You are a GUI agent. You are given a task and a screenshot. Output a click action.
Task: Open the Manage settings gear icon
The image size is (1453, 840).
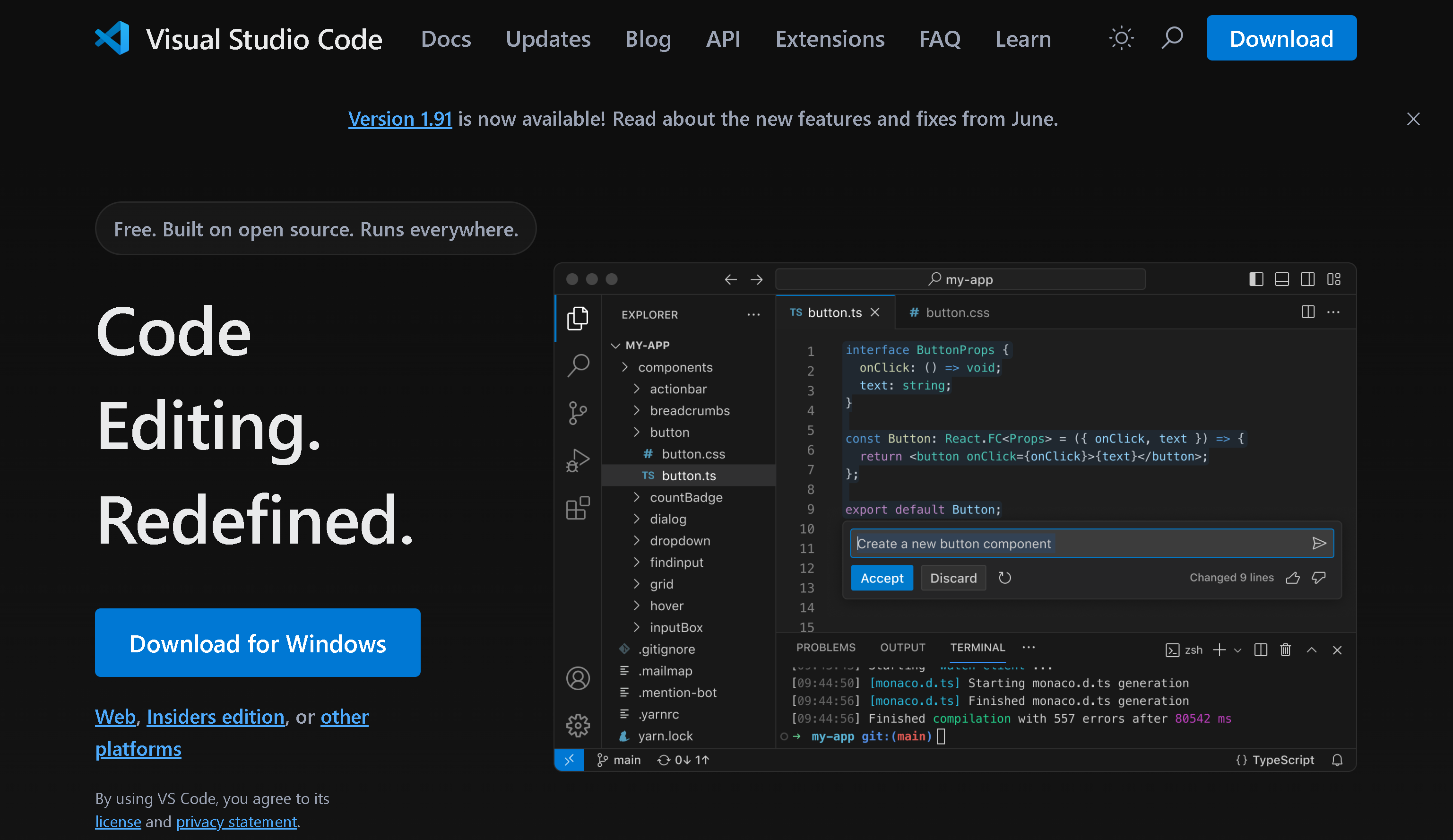point(579,726)
